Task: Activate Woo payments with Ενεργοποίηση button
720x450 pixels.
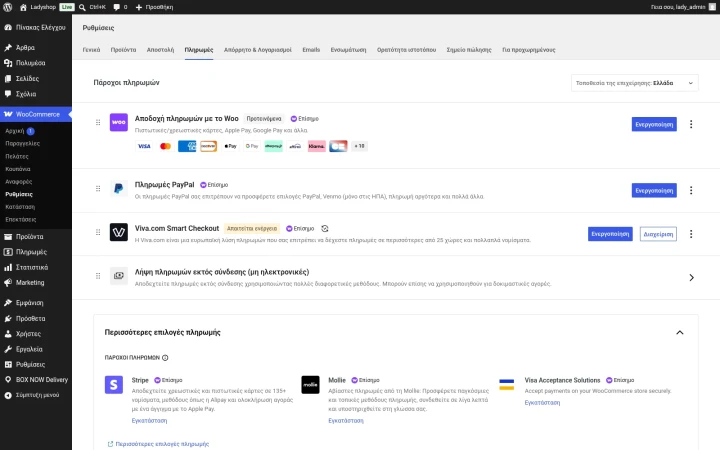Action: (654, 124)
